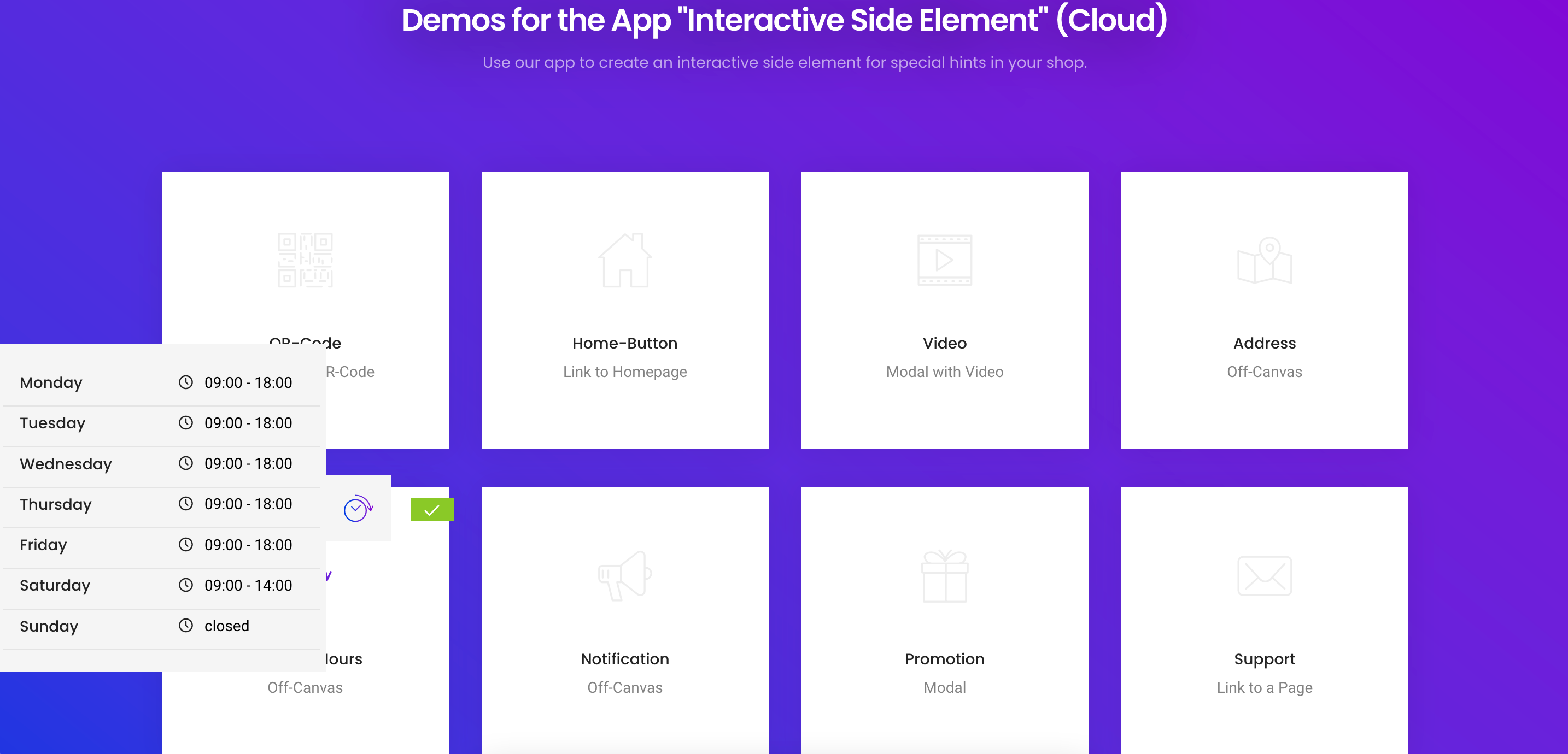Screen dimensions: 1568x754
Task: Click the Saturday label
Action: point(55,585)
